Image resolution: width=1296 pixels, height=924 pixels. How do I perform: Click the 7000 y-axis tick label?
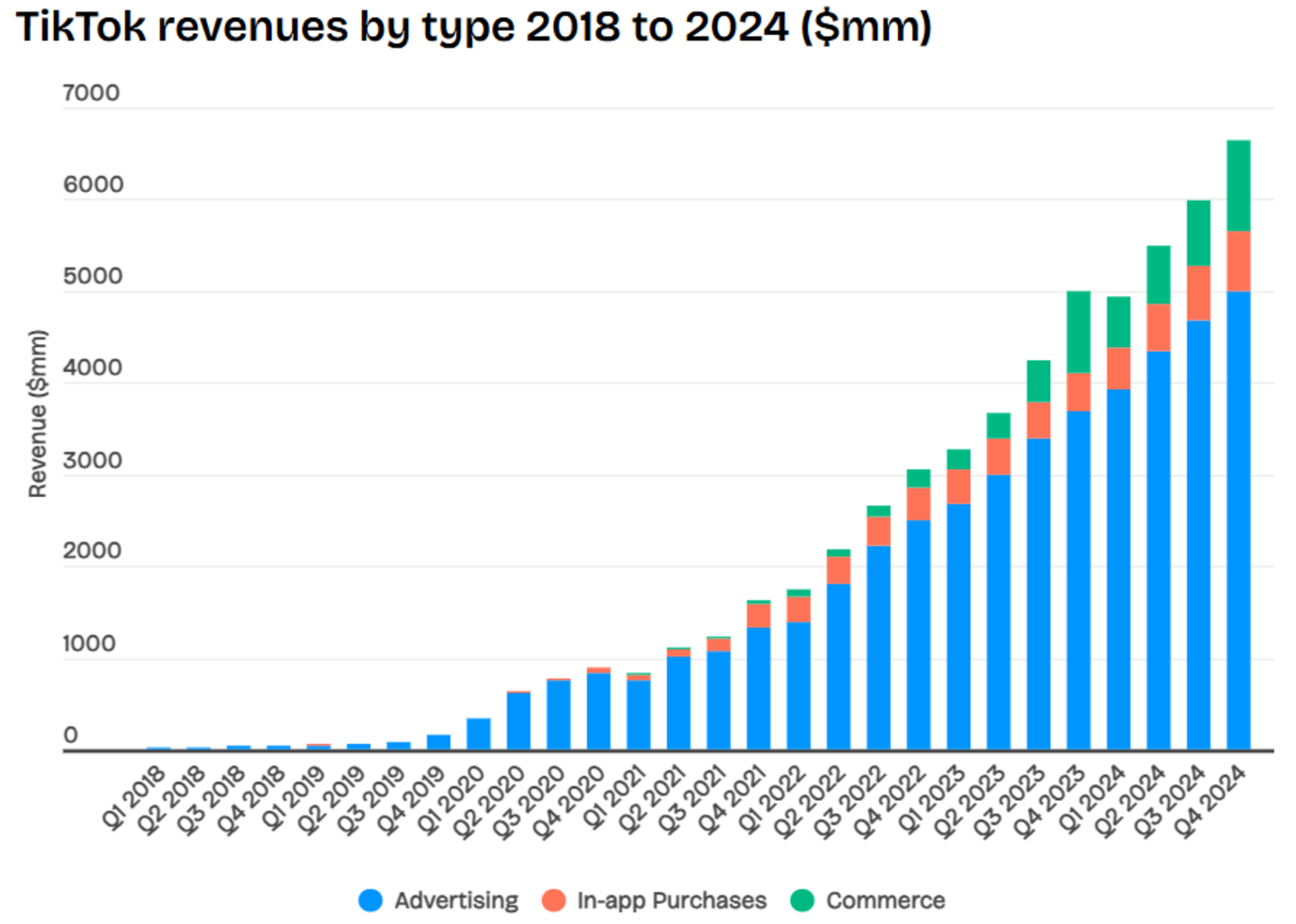(x=91, y=93)
